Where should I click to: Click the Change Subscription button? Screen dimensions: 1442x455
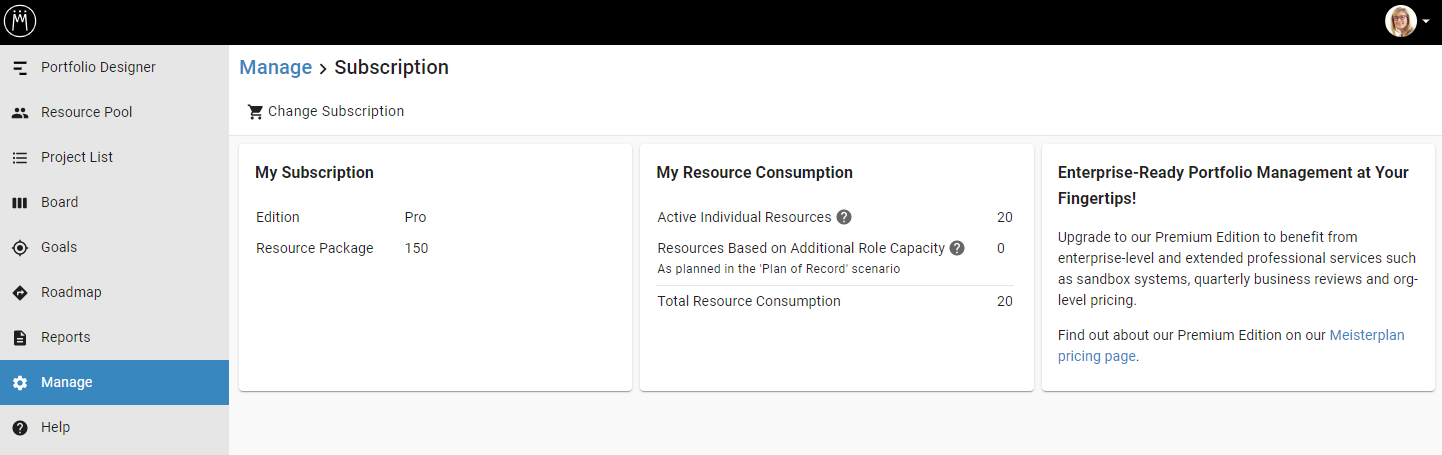tap(326, 112)
